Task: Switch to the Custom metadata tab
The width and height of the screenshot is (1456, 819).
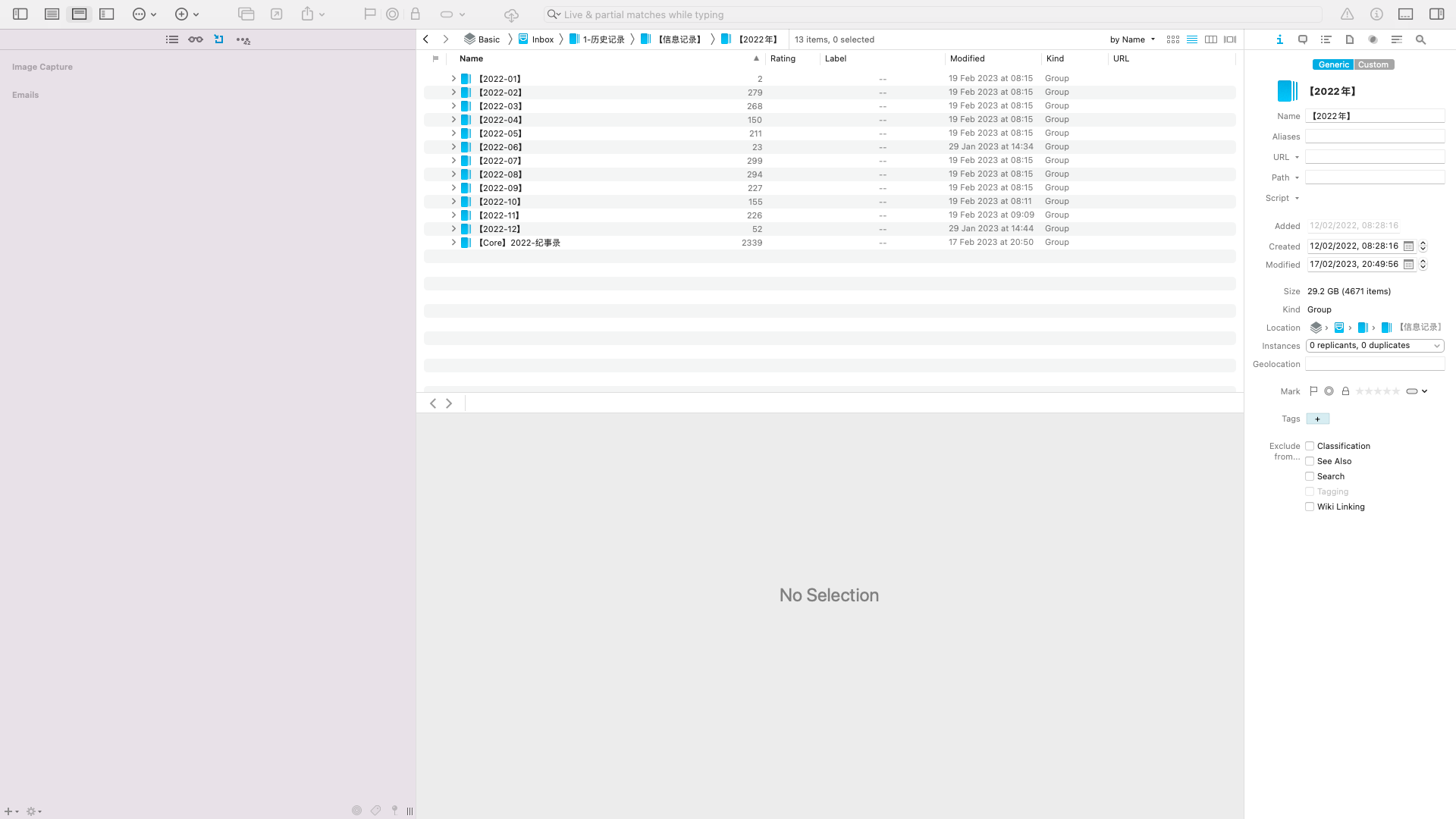Action: click(1373, 64)
